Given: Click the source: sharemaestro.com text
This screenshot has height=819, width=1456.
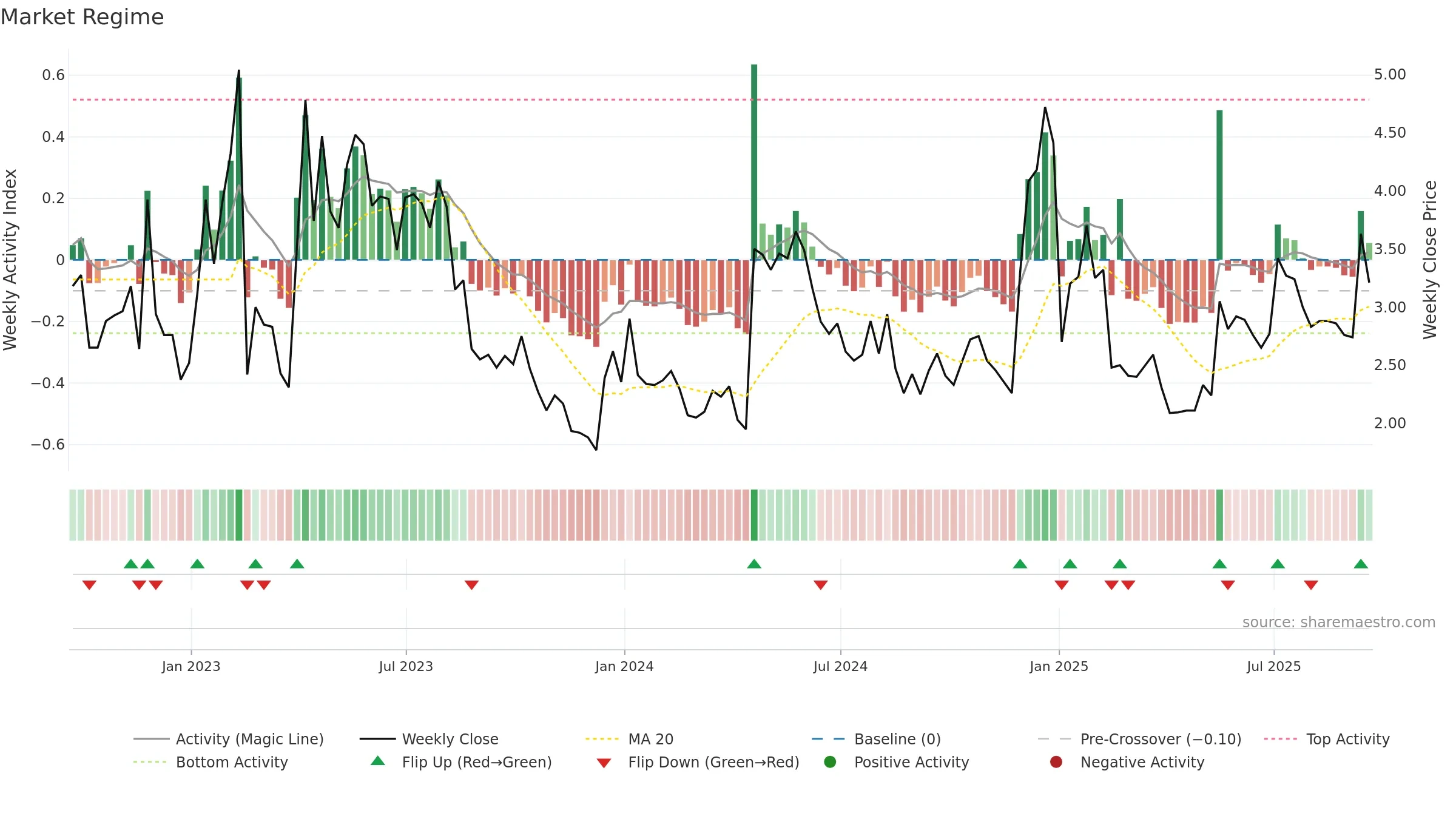Looking at the screenshot, I should point(1338,622).
